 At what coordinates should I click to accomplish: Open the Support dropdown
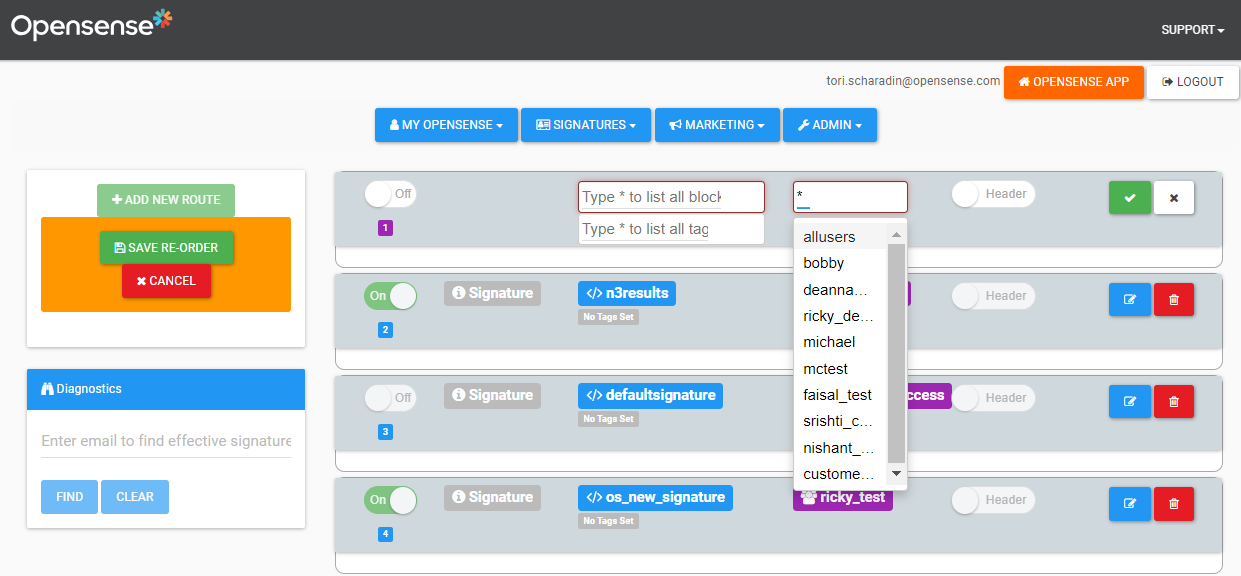point(1193,30)
